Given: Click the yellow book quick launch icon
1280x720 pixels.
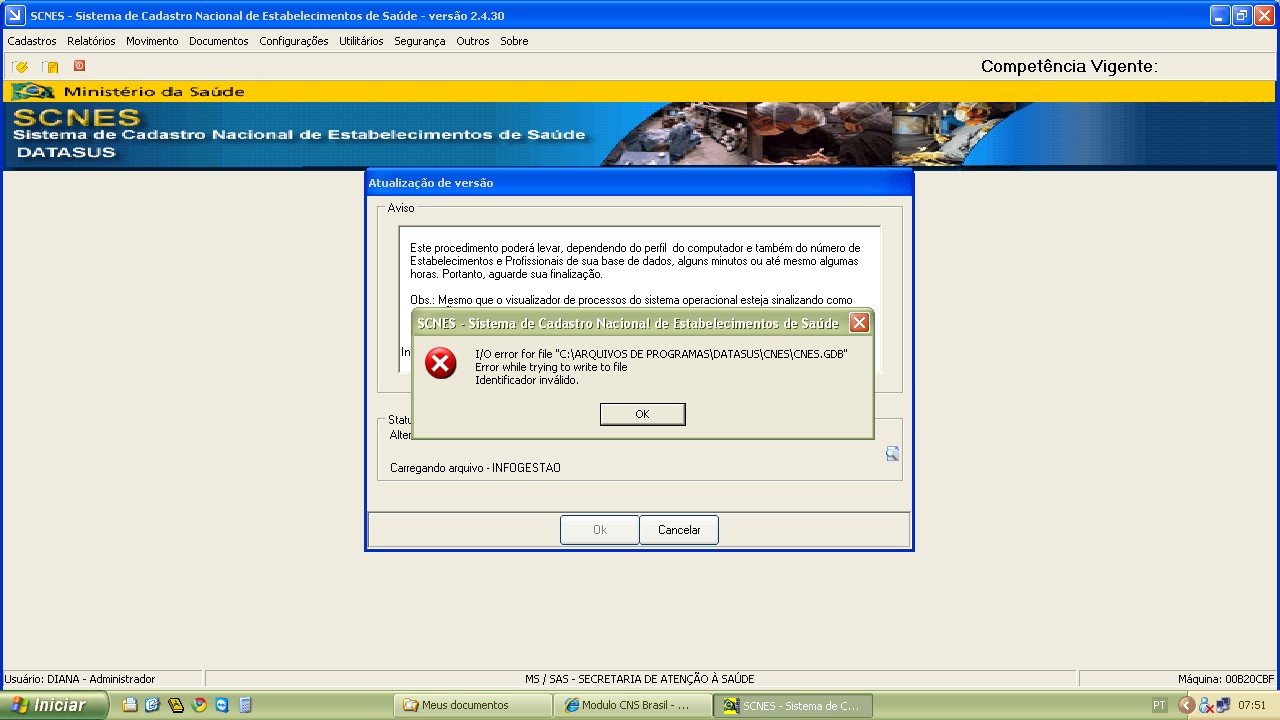Looking at the screenshot, I should tap(176, 705).
